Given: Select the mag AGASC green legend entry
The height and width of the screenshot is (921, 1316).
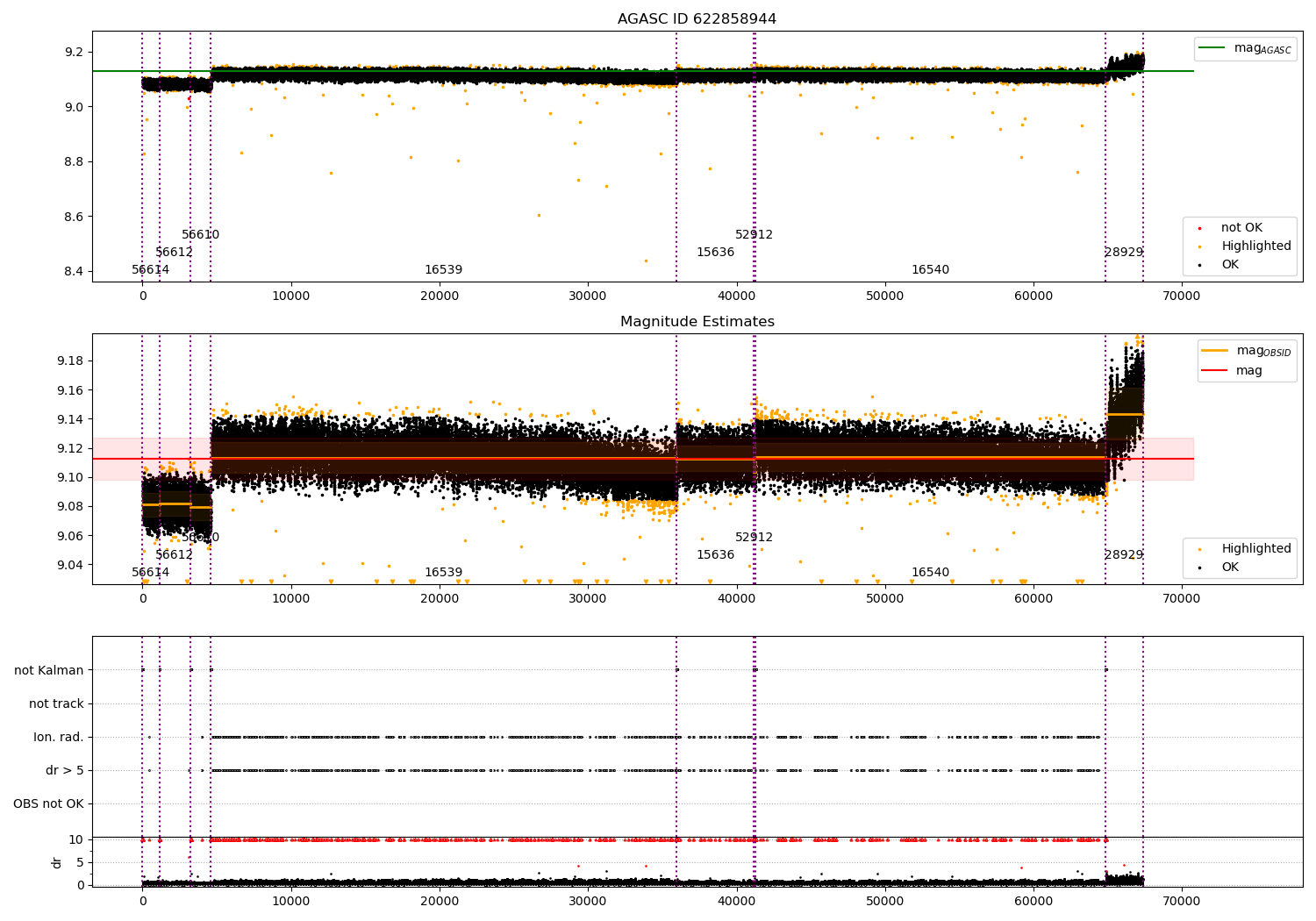Looking at the screenshot, I should 1245,48.
